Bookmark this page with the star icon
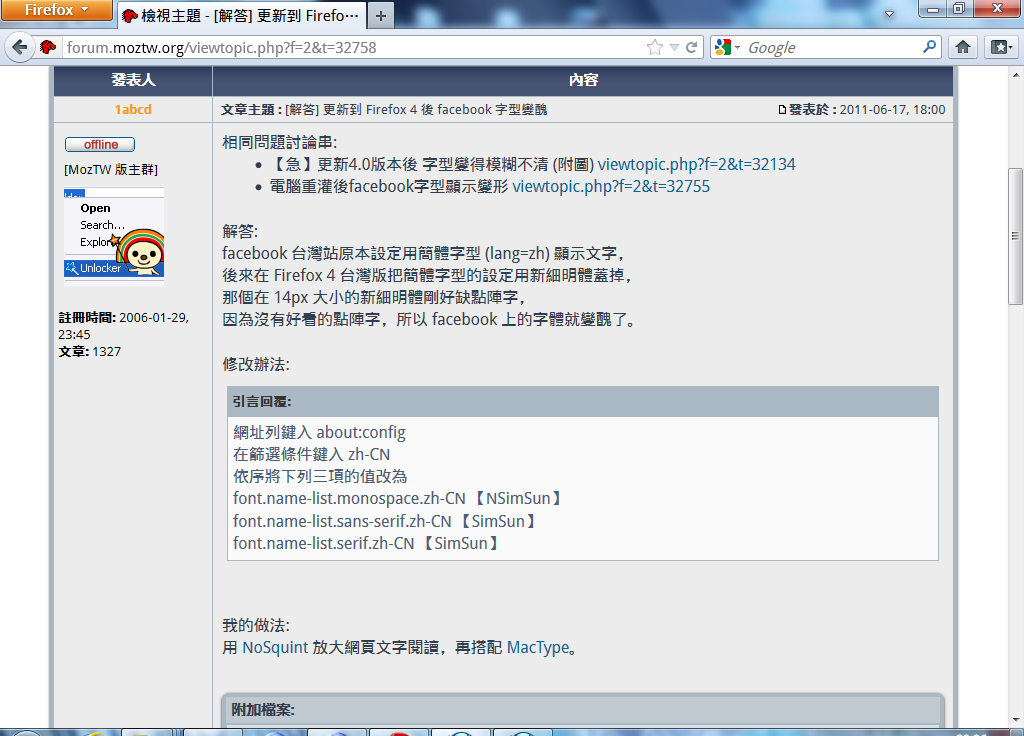The width and height of the screenshot is (1024, 736). [654, 47]
